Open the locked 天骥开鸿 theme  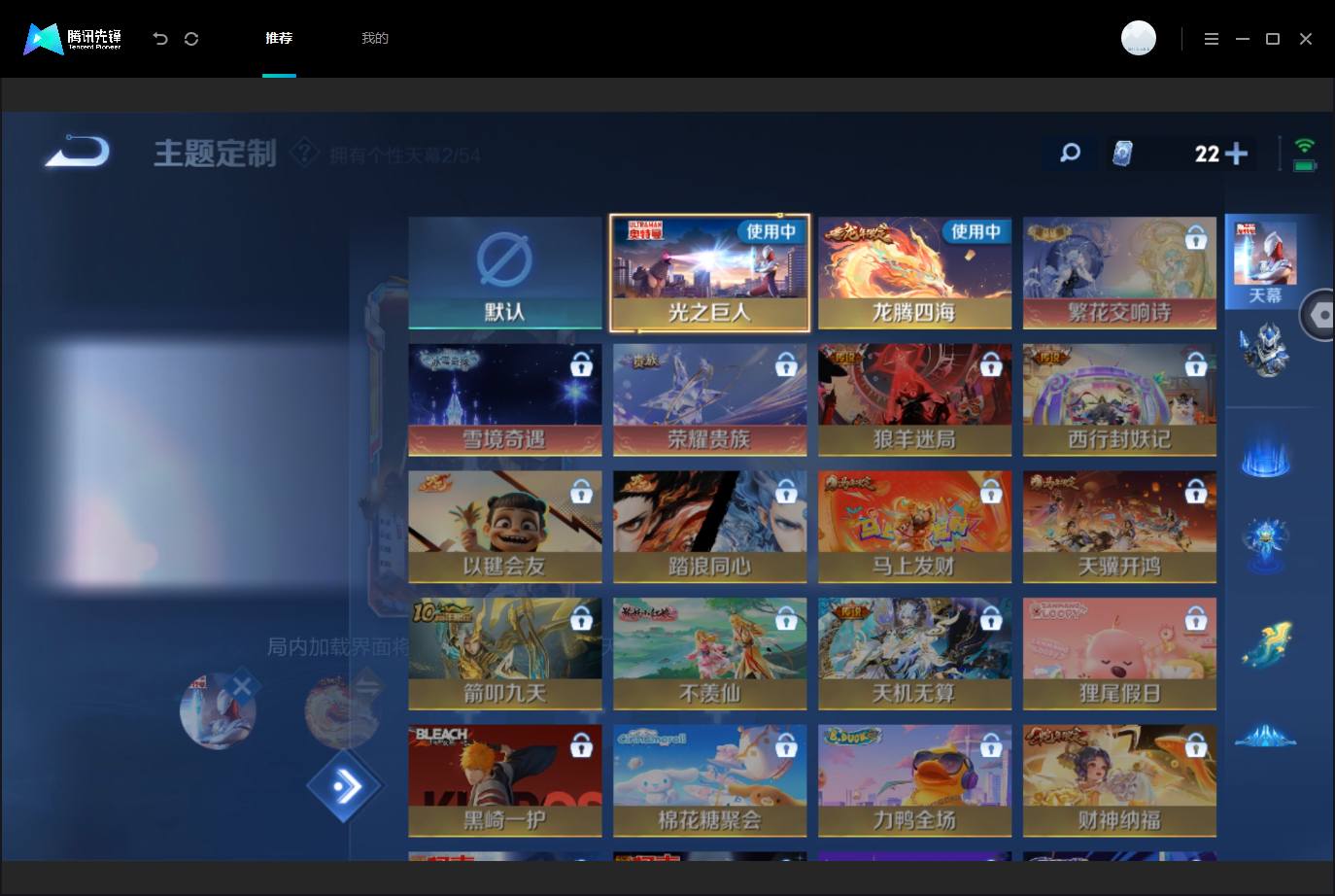point(1119,527)
